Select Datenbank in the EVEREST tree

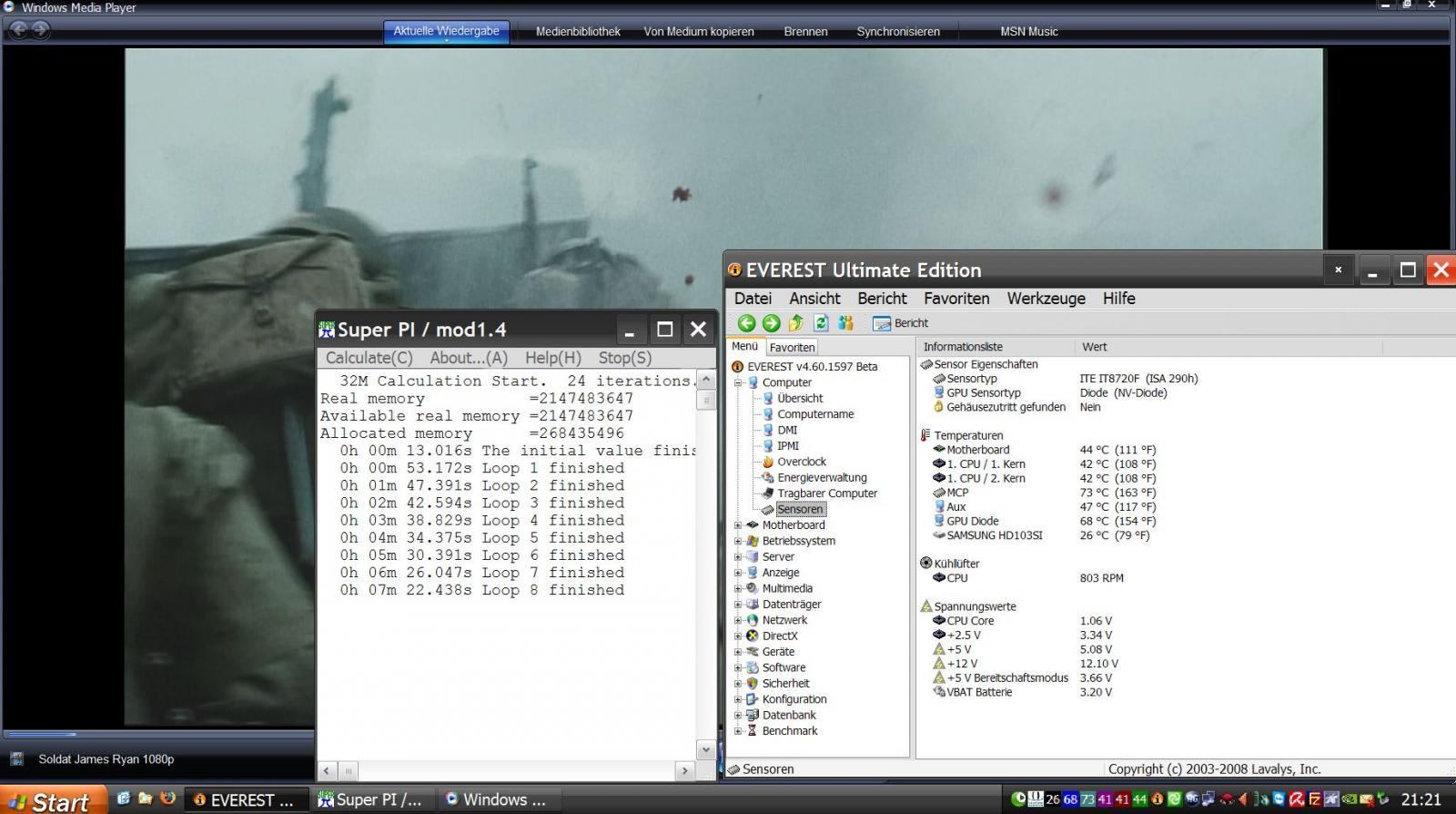pos(782,715)
